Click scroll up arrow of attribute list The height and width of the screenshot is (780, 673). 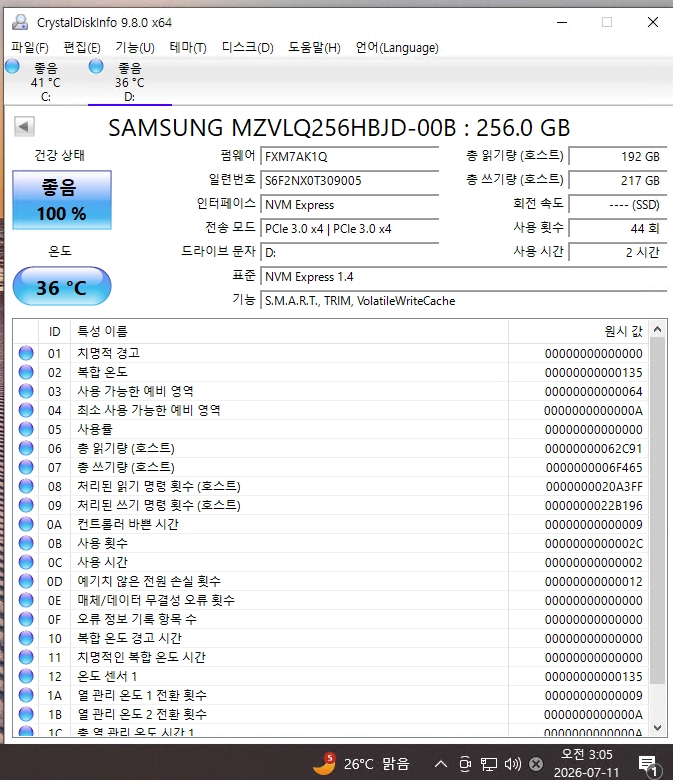point(658,329)
